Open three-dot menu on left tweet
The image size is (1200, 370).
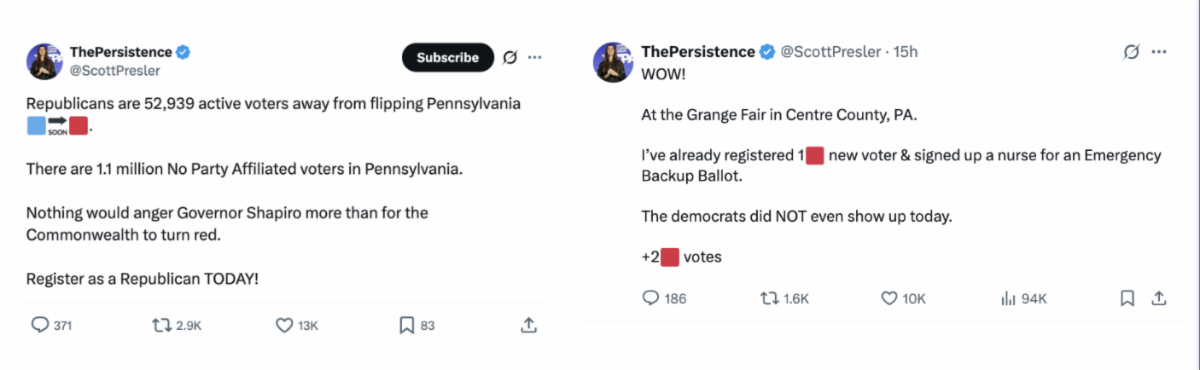tap(535, 57)
